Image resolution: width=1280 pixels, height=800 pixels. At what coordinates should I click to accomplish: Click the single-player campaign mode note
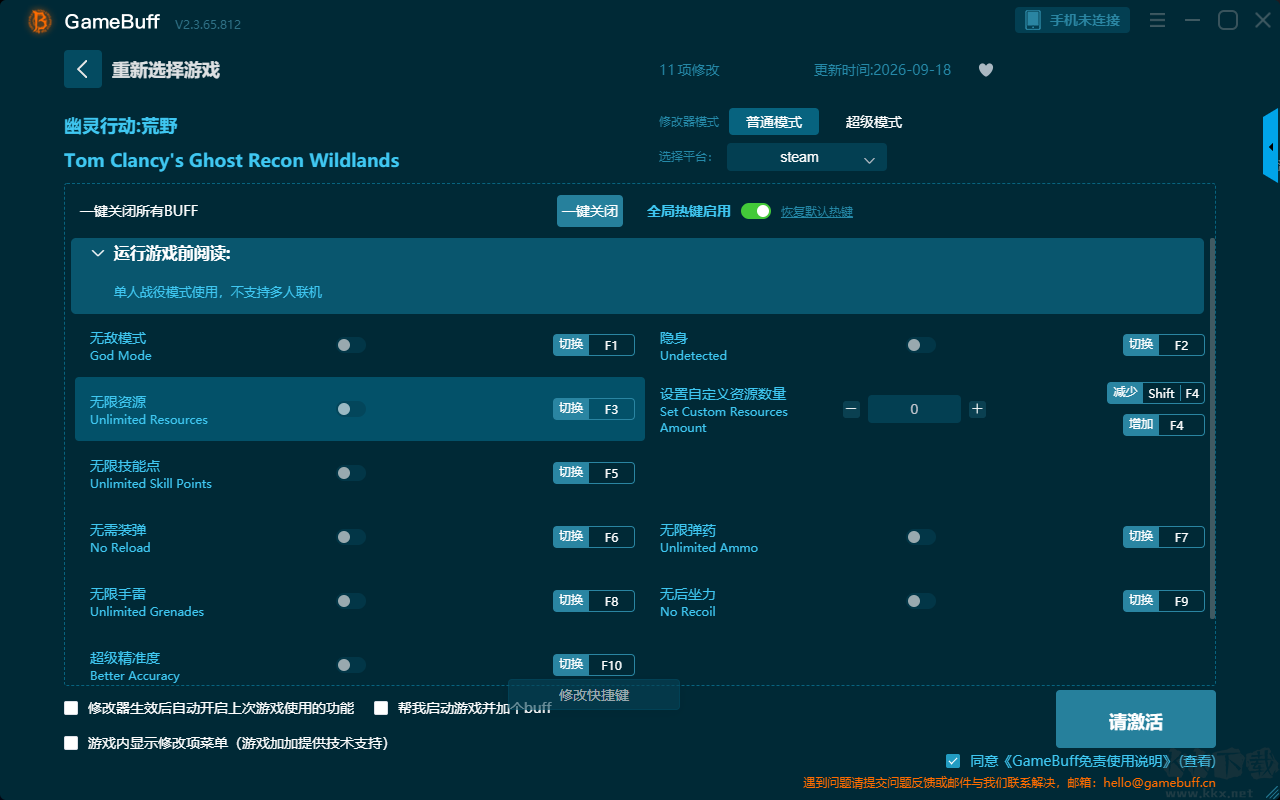[218, 292]
